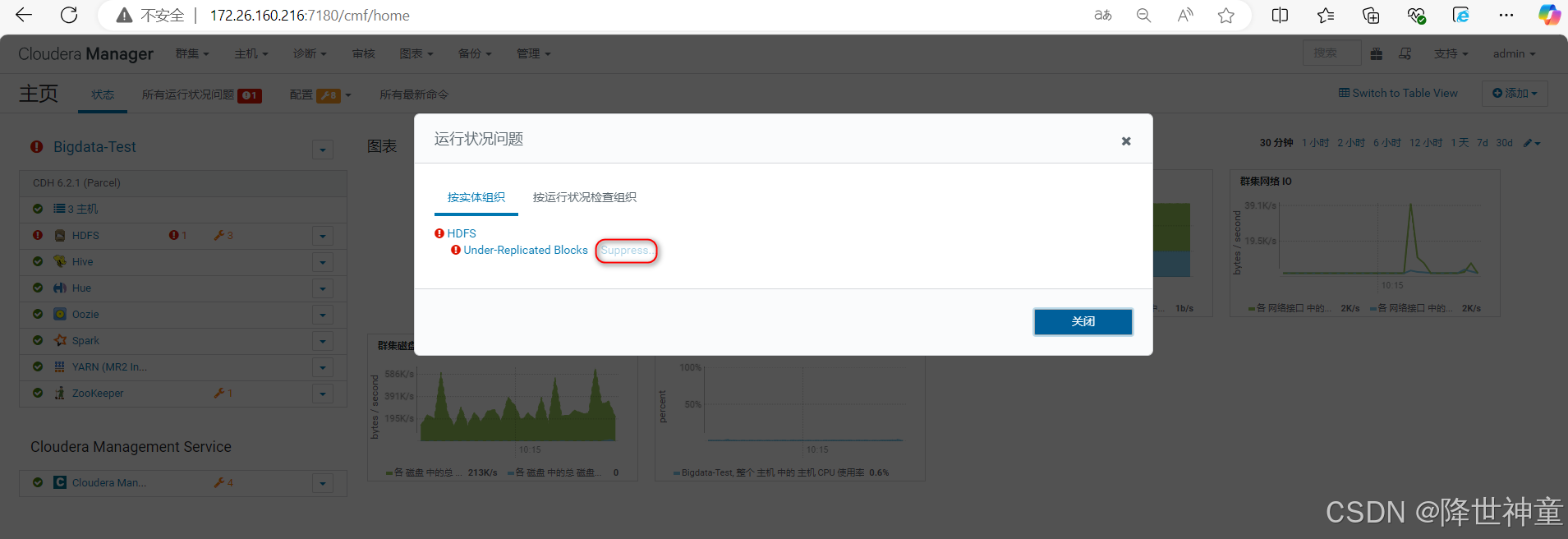The image size is (1568, 539).
Task: Reload the page with refresh icon
Action: pyautogui.click(x=70, y=15)
